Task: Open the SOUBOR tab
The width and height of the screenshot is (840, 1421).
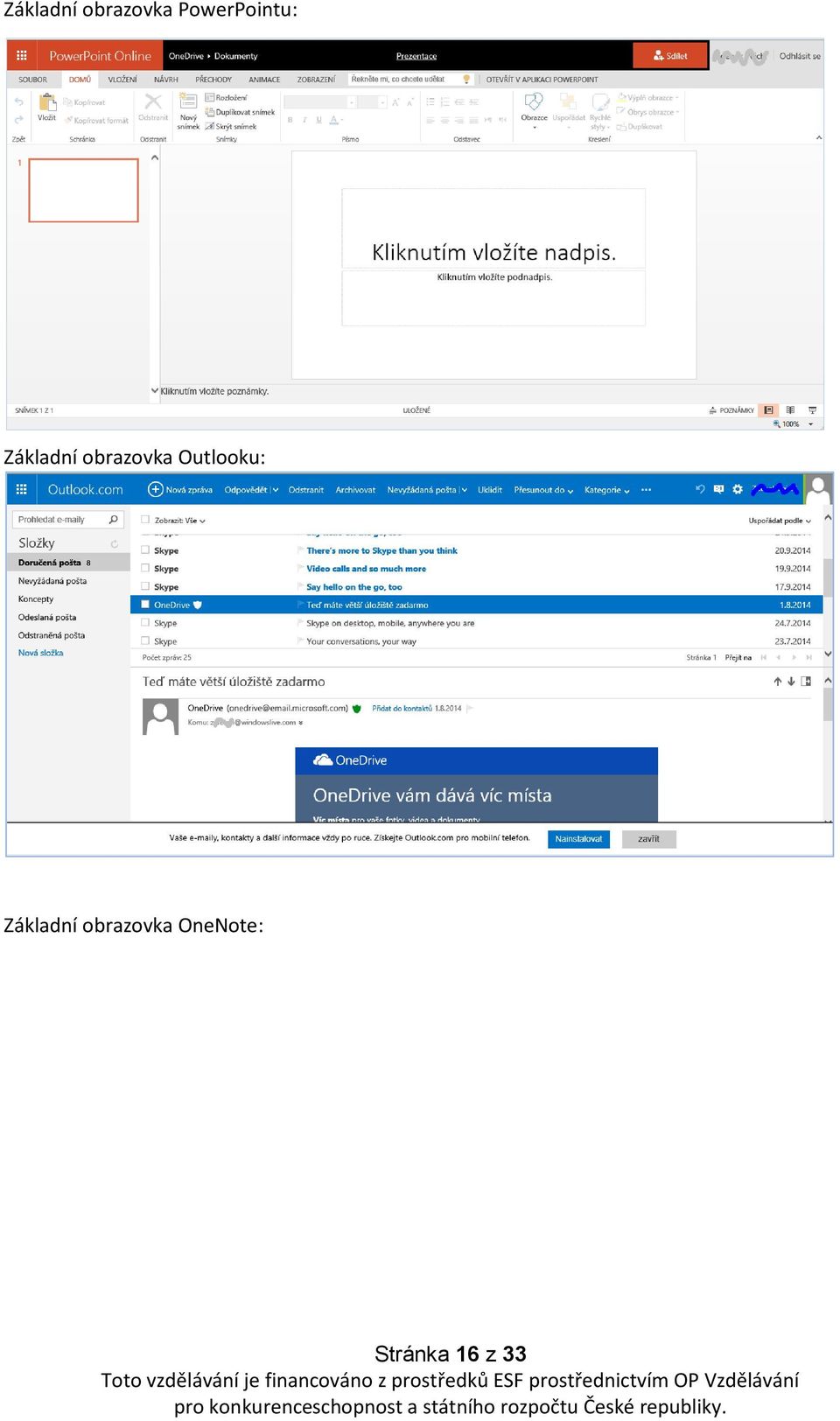Action: pos(33,80)
